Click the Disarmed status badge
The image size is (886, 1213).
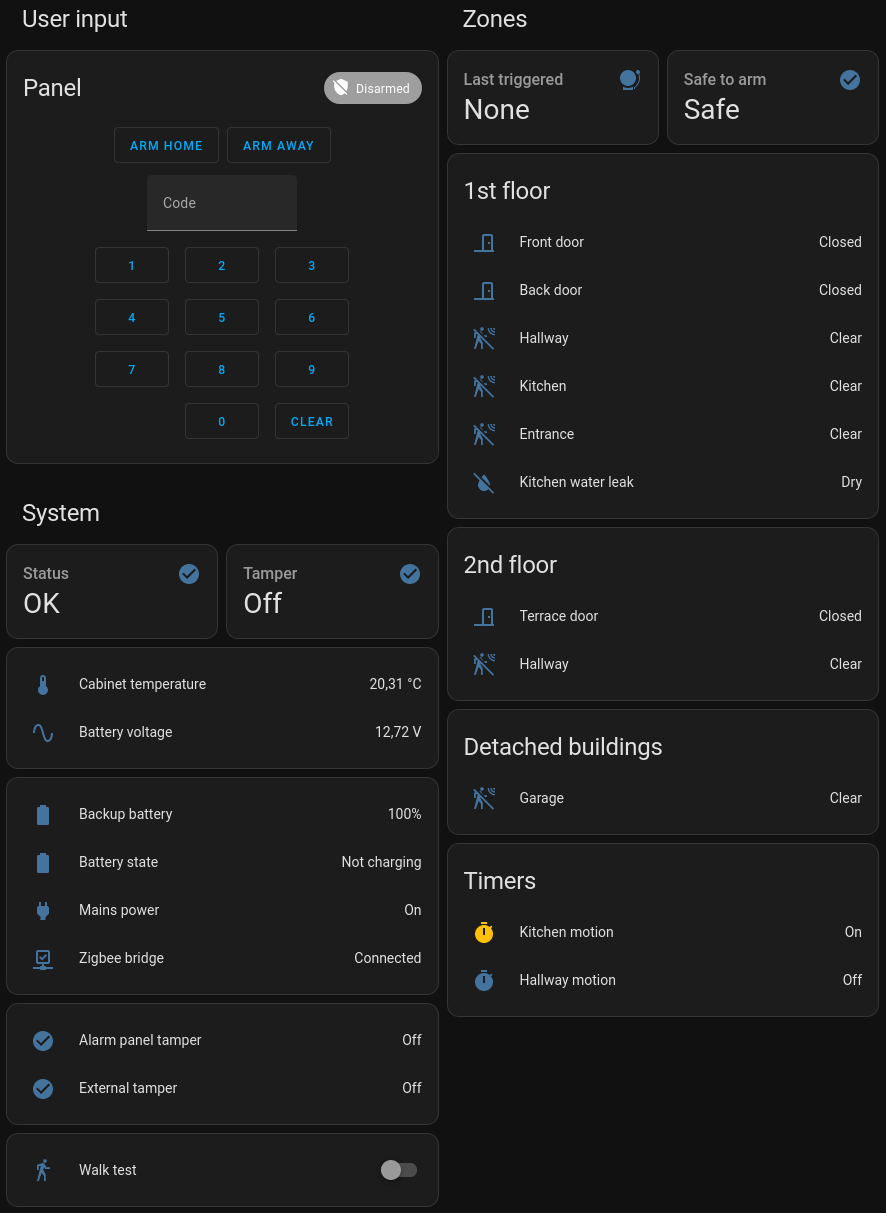[x=373, y=88]
